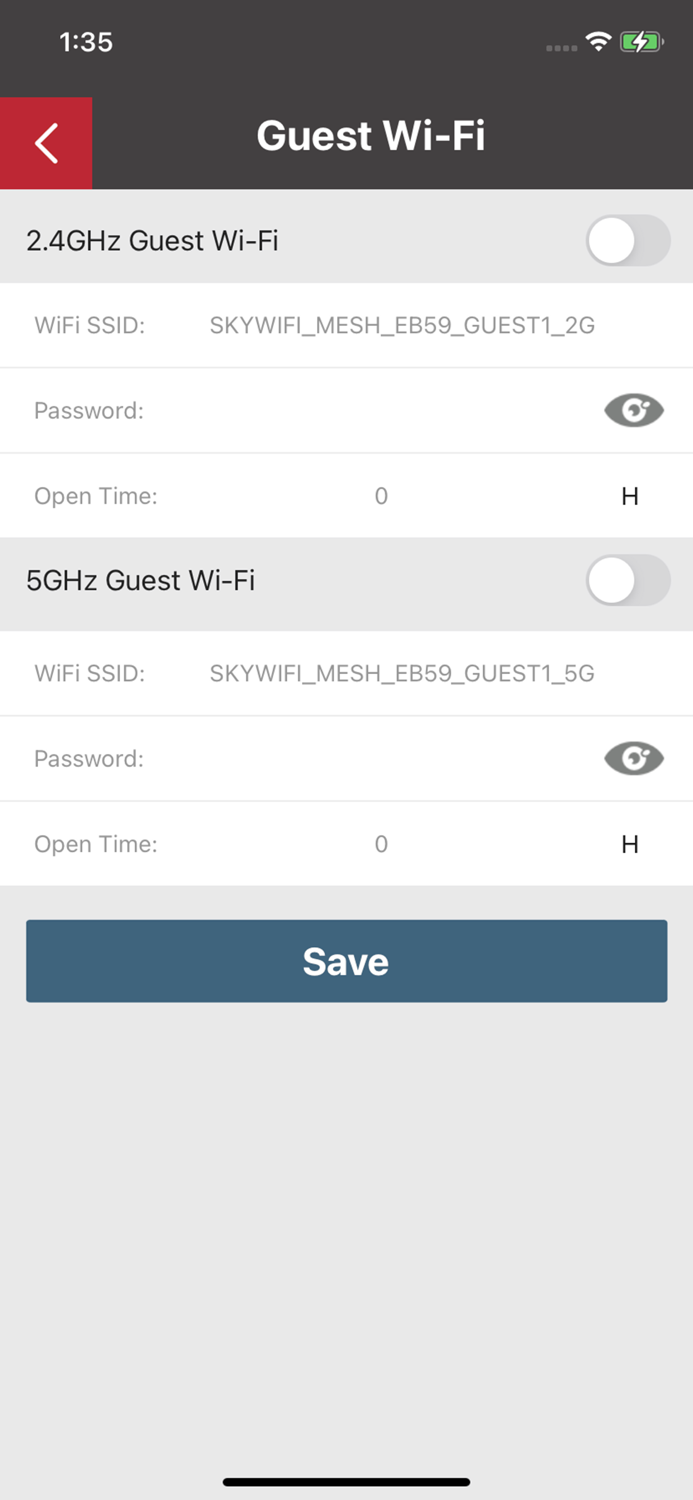Viewport: 693px width, 1500px height.
Task: Open the Guest Wi-Fi title header
Action: [x=371, y=135]
